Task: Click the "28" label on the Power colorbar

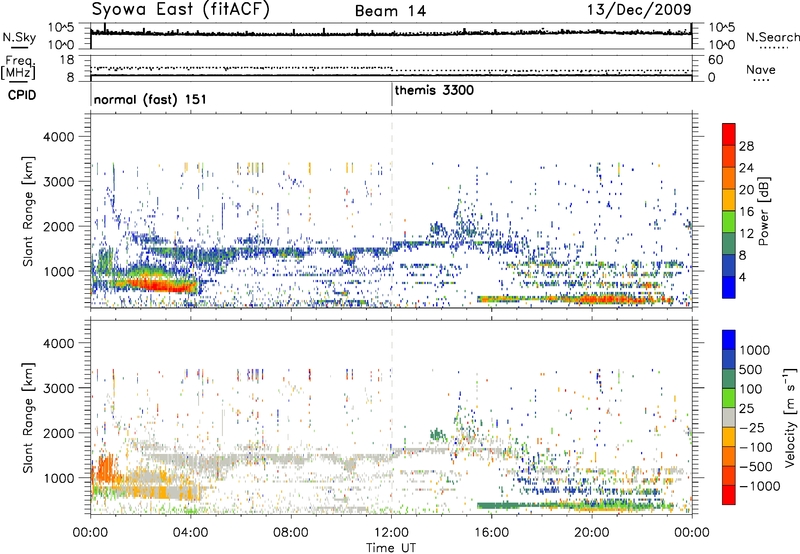Action: click(746, 146)
